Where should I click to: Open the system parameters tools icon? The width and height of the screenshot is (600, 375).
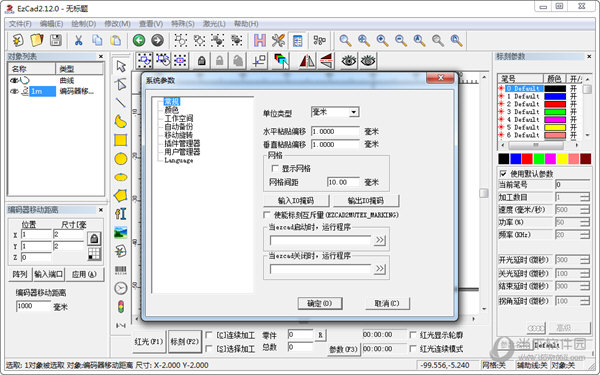(x=279, y=40)
